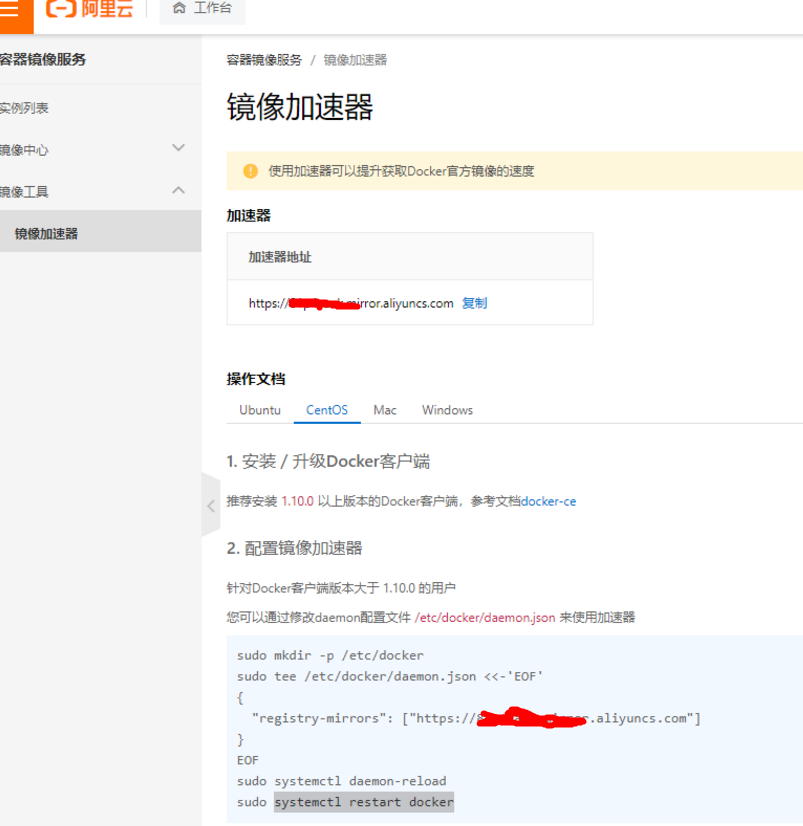Click the 'sudo mkdir -p /etc/docker' line
This screenshot has width=803, height=826.
[x=330, y=655]
